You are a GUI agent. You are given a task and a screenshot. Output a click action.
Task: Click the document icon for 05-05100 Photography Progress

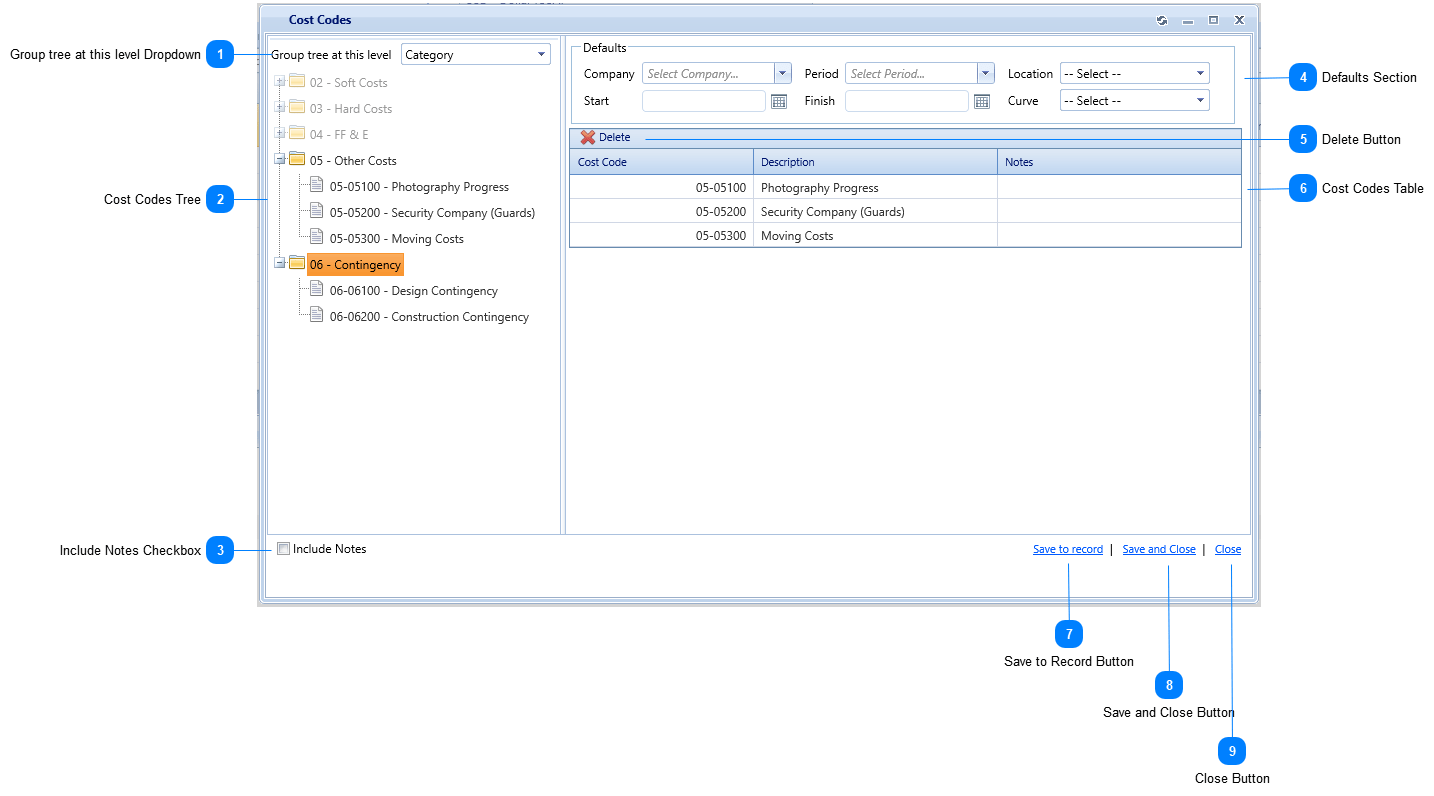pyautogui.click(x=314, y=186)
